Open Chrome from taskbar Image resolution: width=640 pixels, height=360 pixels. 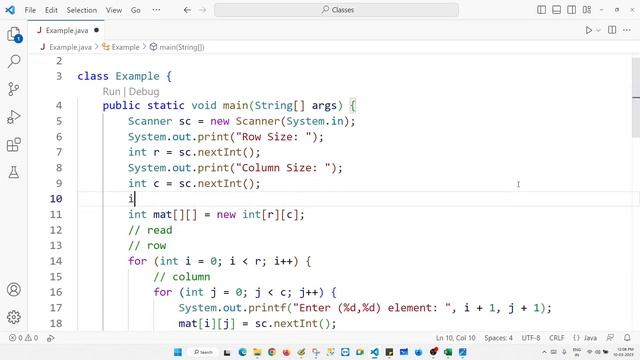coord(272,352)
